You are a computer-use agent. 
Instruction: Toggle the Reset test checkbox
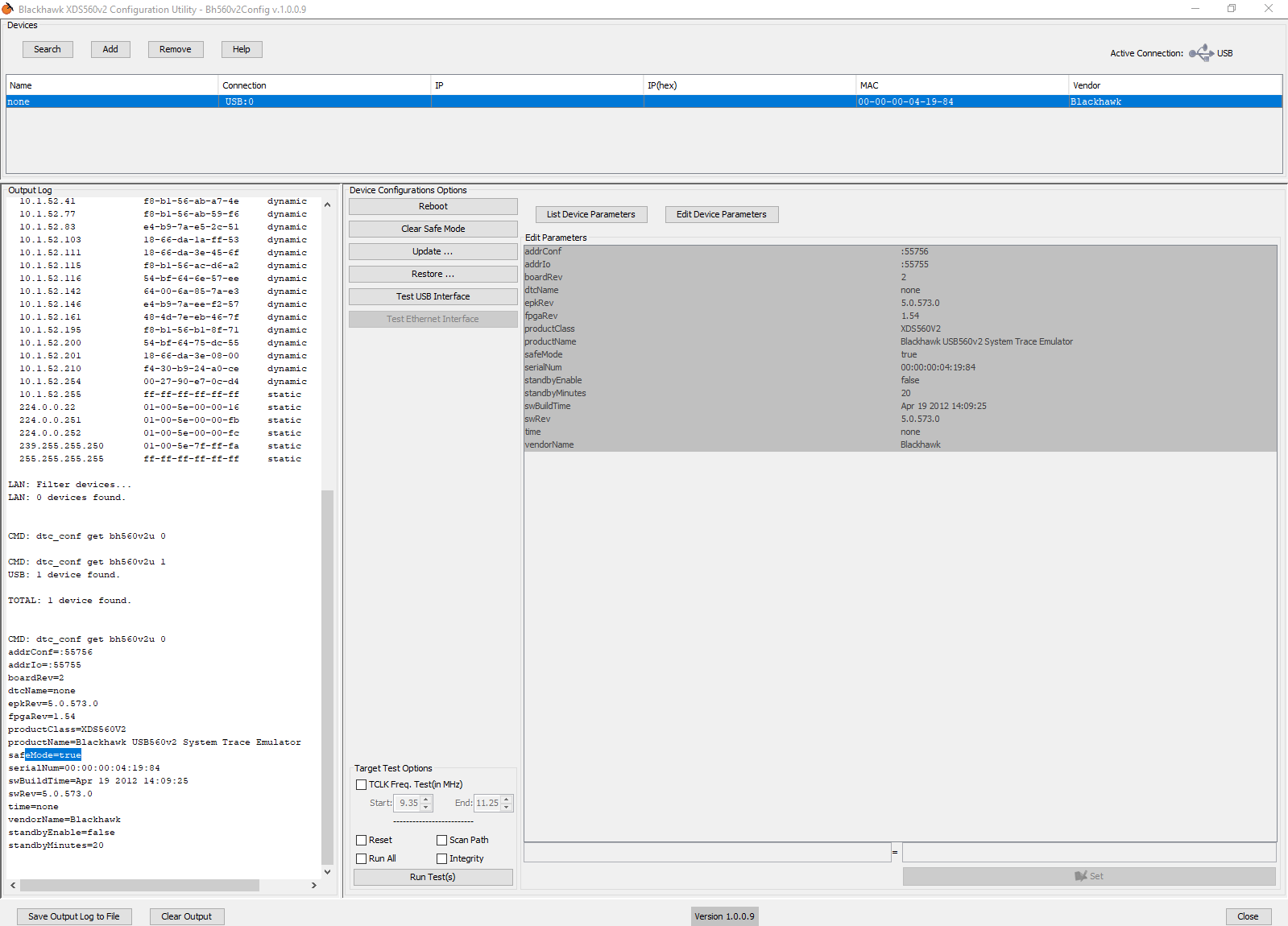coord(362,840)
